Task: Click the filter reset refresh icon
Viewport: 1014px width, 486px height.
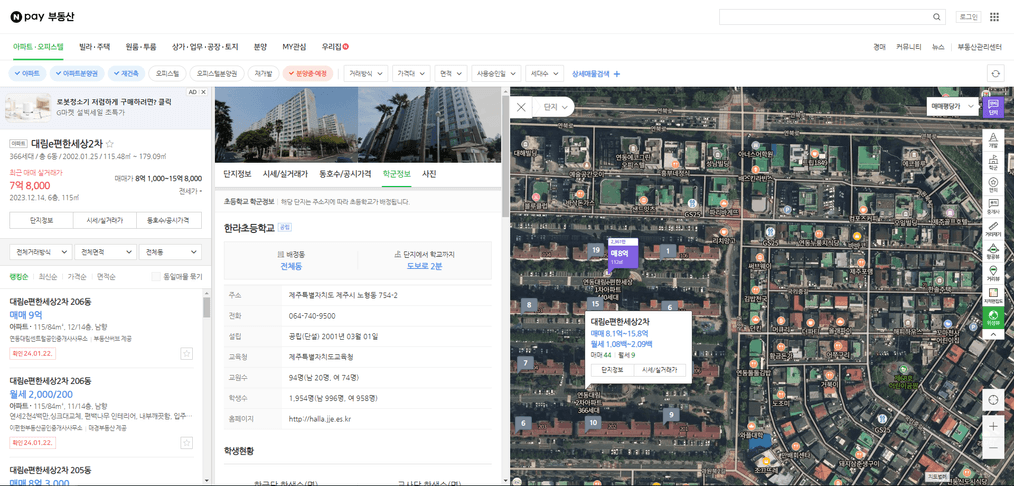Action: (996, 74)
